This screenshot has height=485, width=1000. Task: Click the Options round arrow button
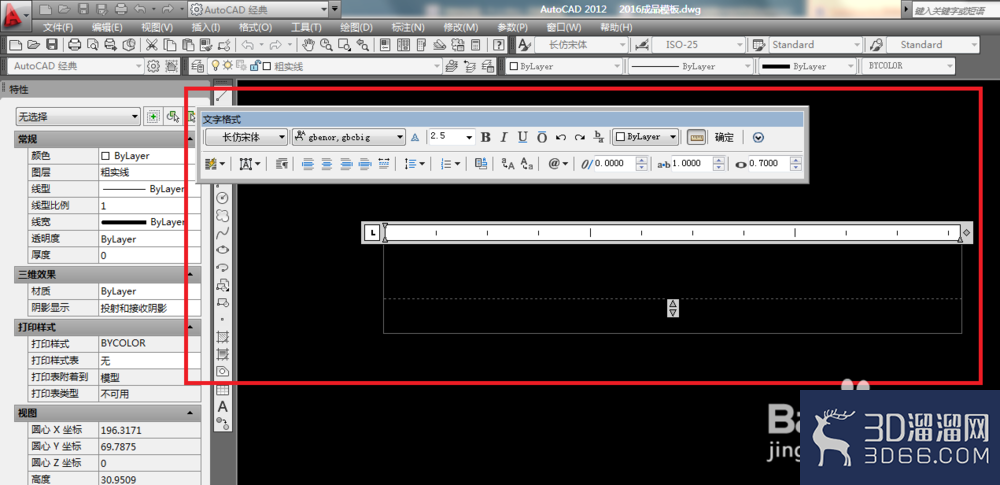[758, 137]
